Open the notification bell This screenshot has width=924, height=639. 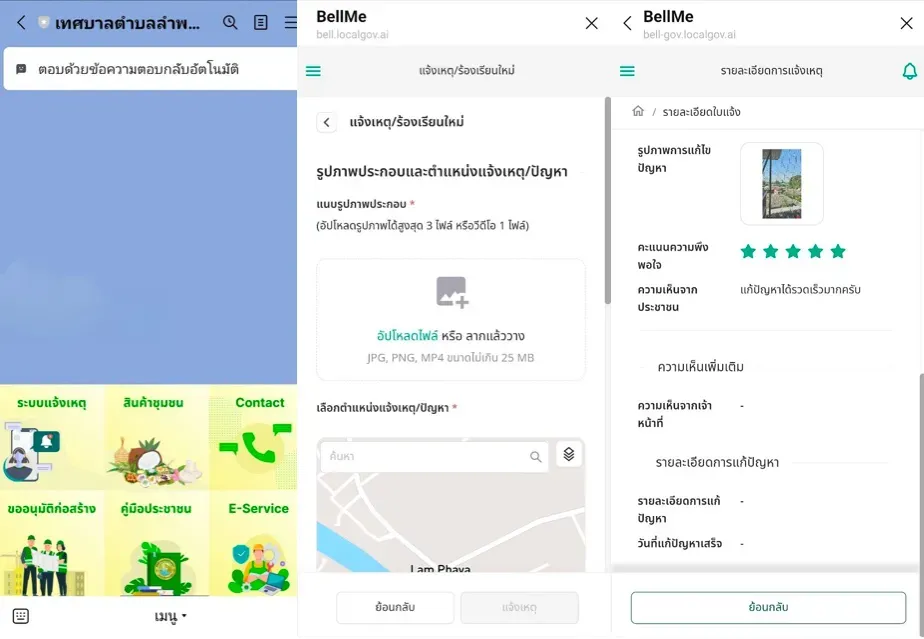point(909,71)
